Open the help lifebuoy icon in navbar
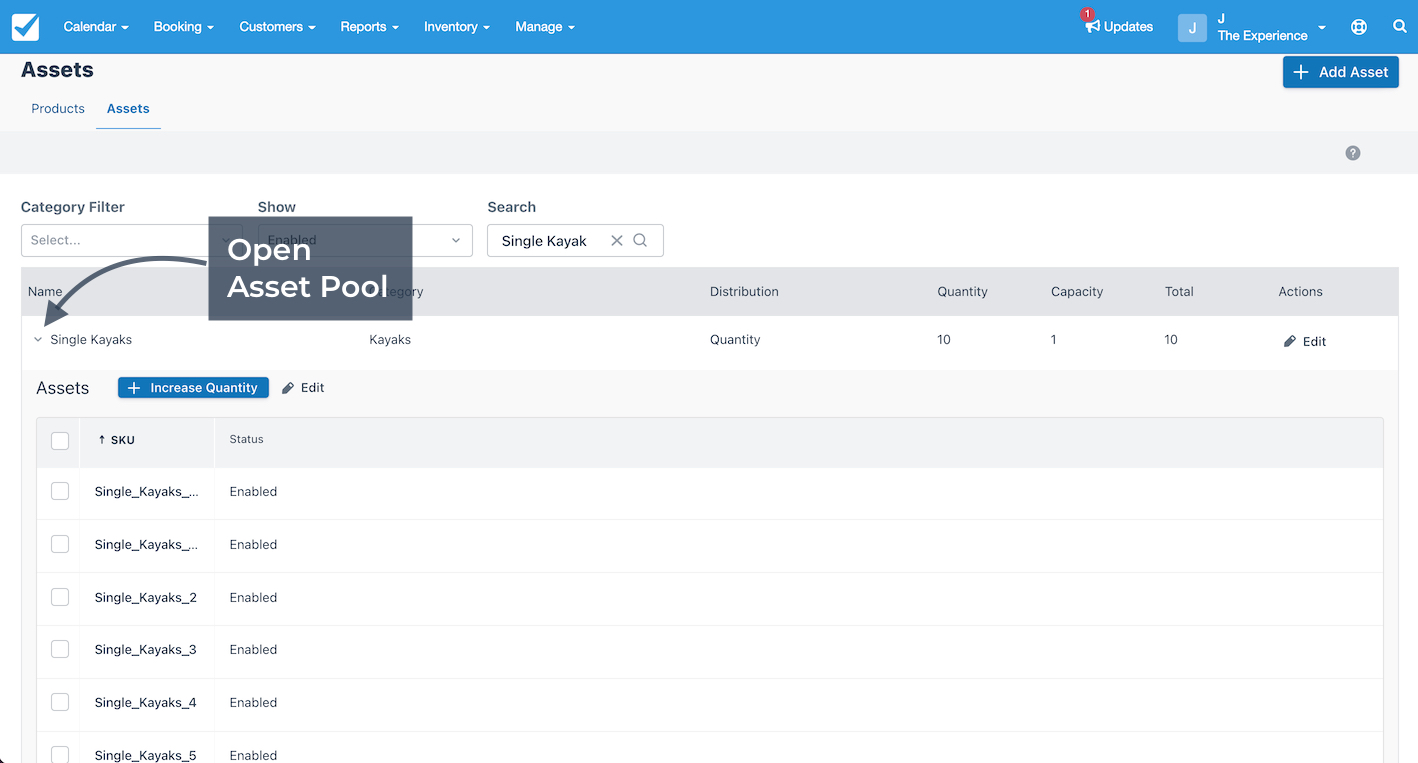The width and height of the screenshot is (1418, 763). [1359, 27]
